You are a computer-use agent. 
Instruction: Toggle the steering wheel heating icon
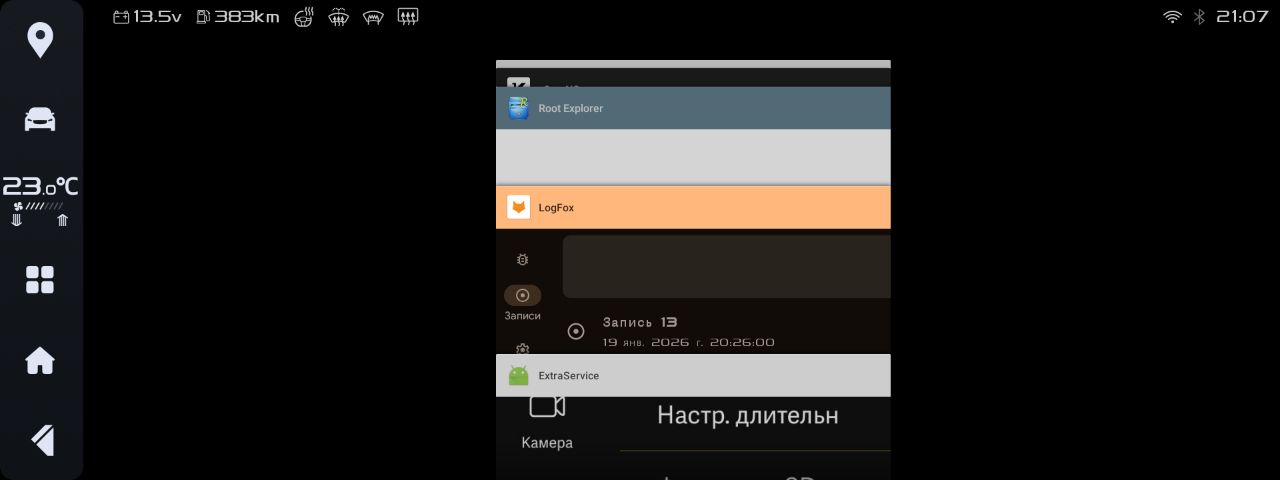305,17
